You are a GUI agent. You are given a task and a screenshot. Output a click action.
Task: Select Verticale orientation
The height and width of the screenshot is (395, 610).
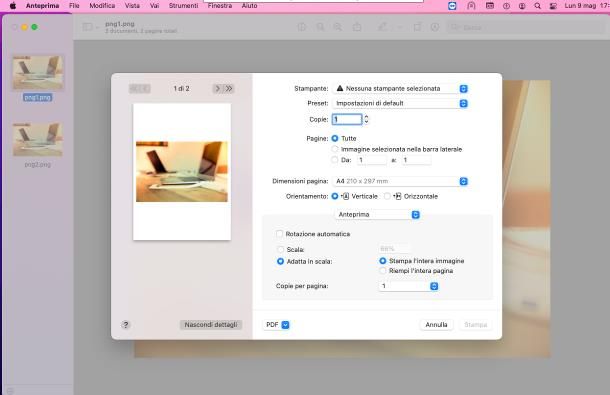(335, 196)
